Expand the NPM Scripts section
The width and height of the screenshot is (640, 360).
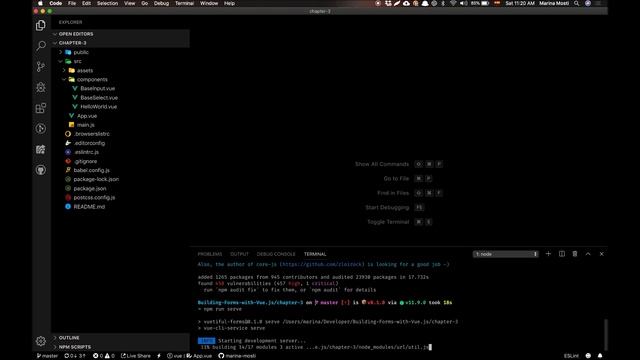click(120, 347)
